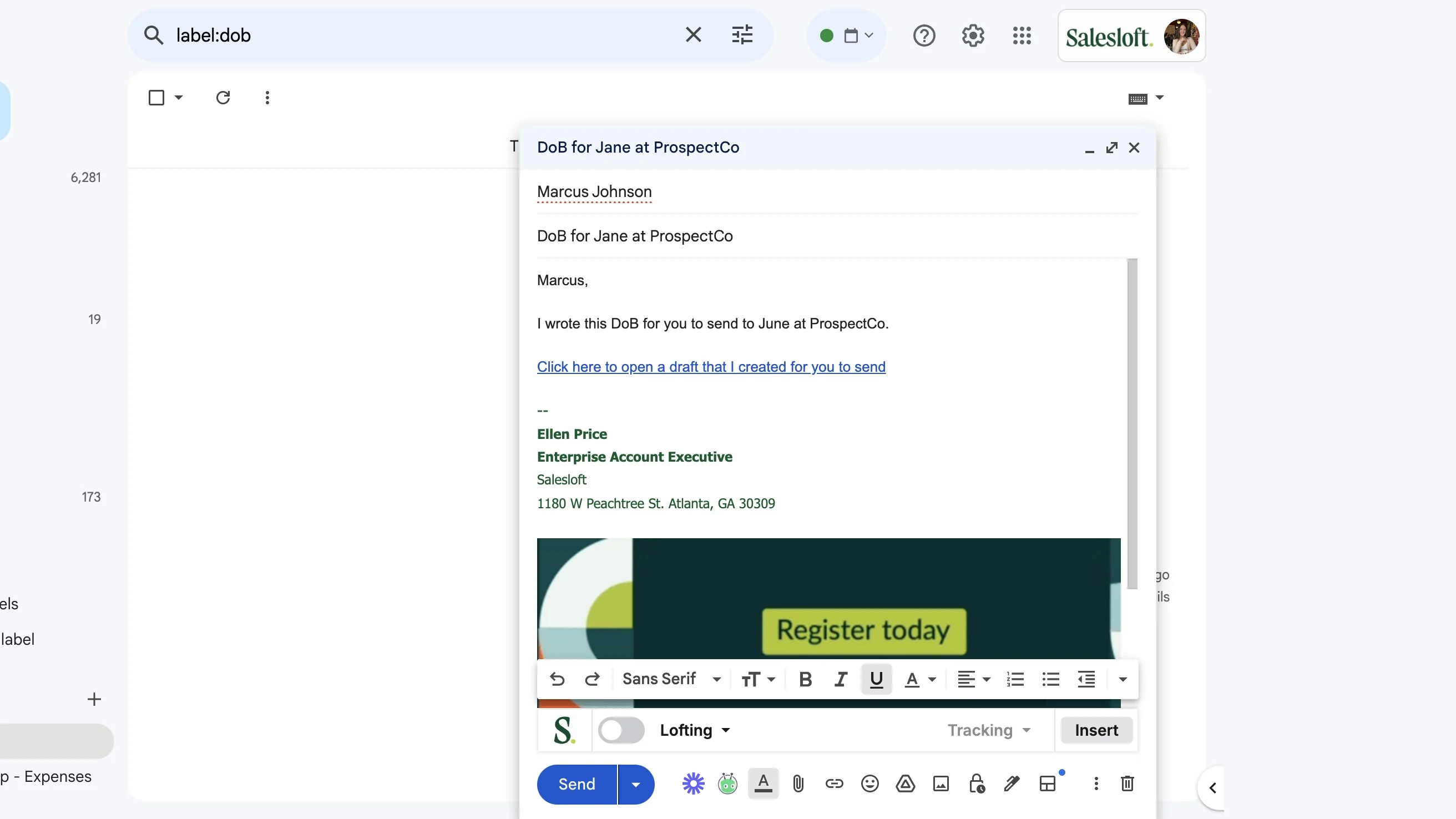Show the side panel chevron
The image size is (1456, 819).
pos(1212,788)
